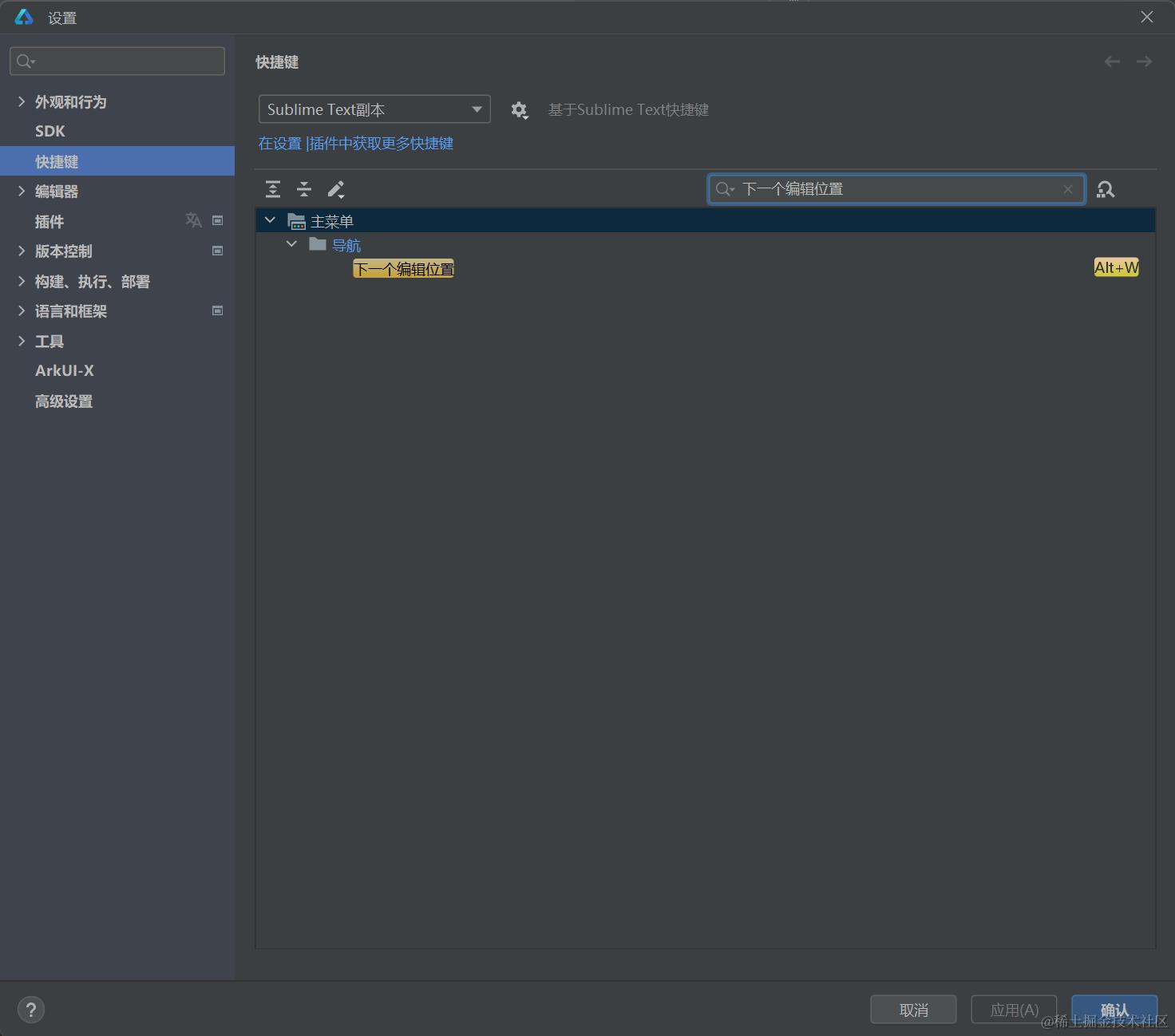Viewport: 1175px width, 1036px height.
Task: Collapse the 导航 tree node
Action: [x=291, y=244]
